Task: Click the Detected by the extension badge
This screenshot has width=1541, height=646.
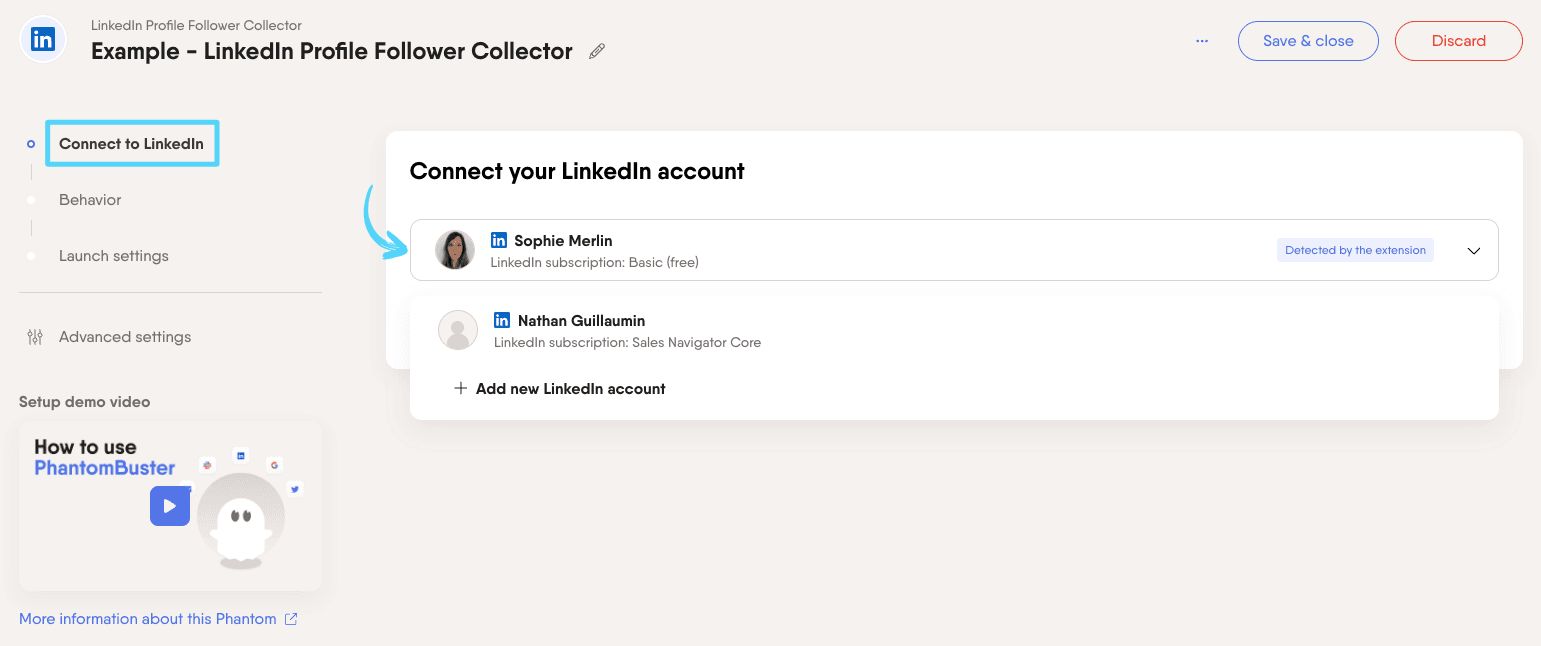Action: 1355,250
